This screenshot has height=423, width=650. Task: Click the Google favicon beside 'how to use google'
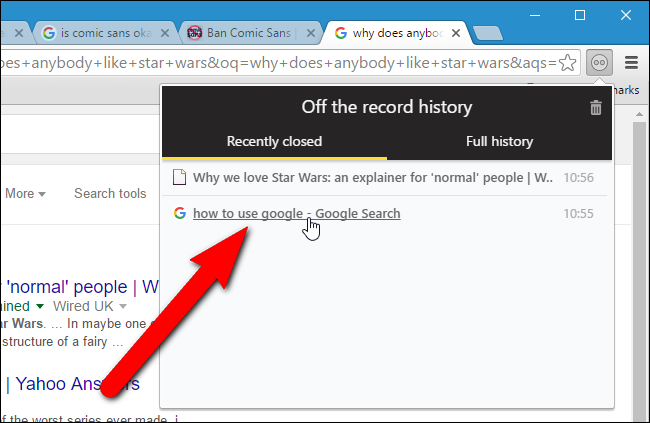coord(180,213)
